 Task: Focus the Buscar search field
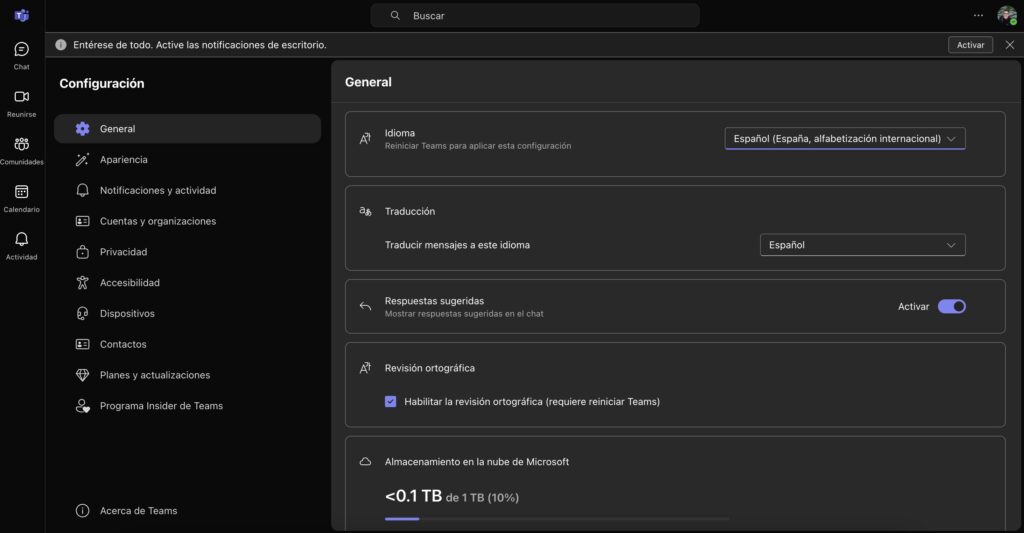pyautogui.click(x=535, y=15)
